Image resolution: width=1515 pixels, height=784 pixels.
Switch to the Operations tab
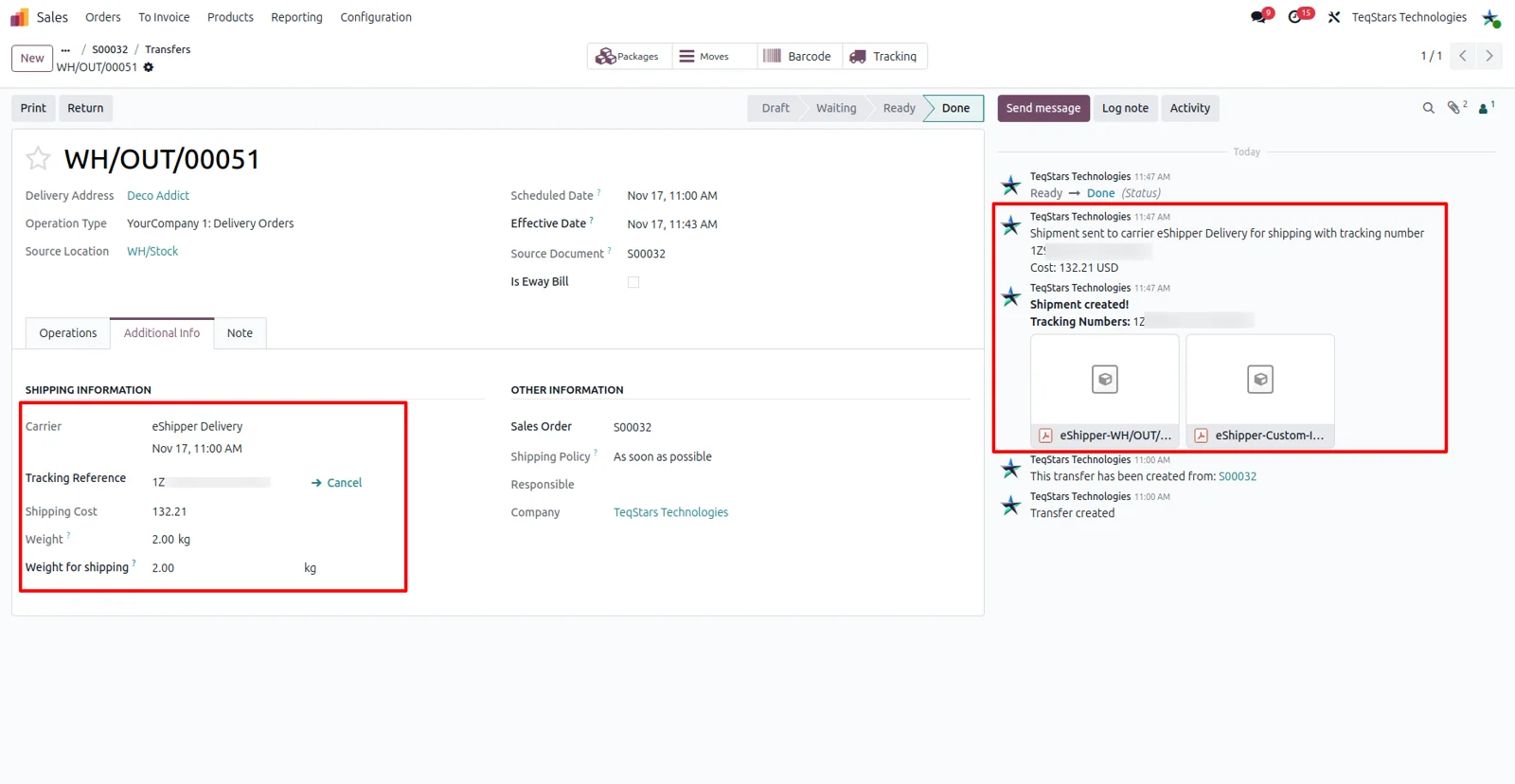tap(68, 333)
